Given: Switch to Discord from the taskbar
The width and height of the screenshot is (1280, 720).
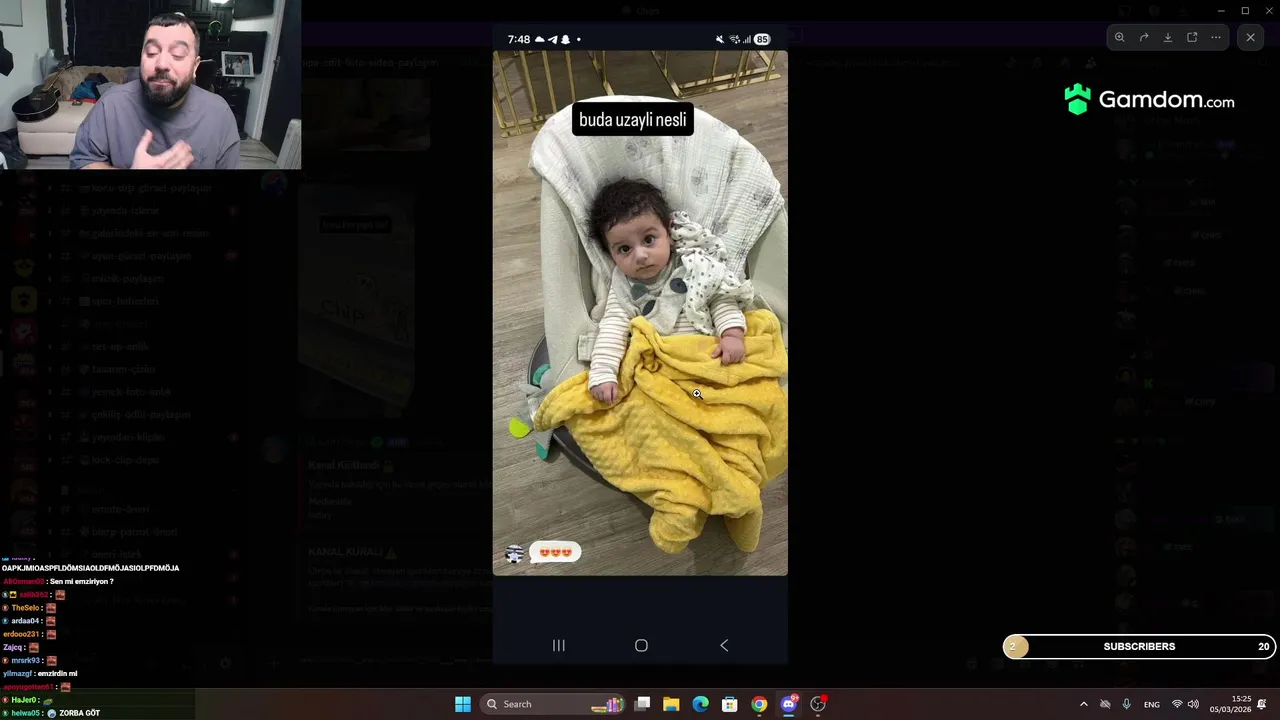Looking at the screenshot, I should [x=789, y=704].
